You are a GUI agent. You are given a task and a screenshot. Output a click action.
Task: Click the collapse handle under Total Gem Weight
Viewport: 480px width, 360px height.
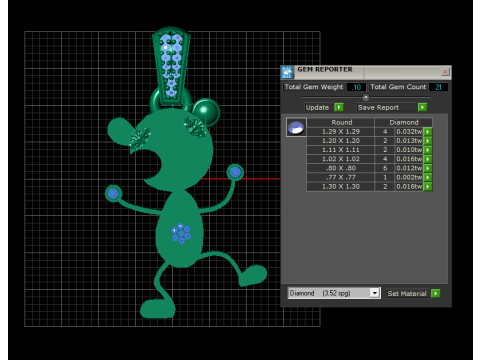click(366, 97)
